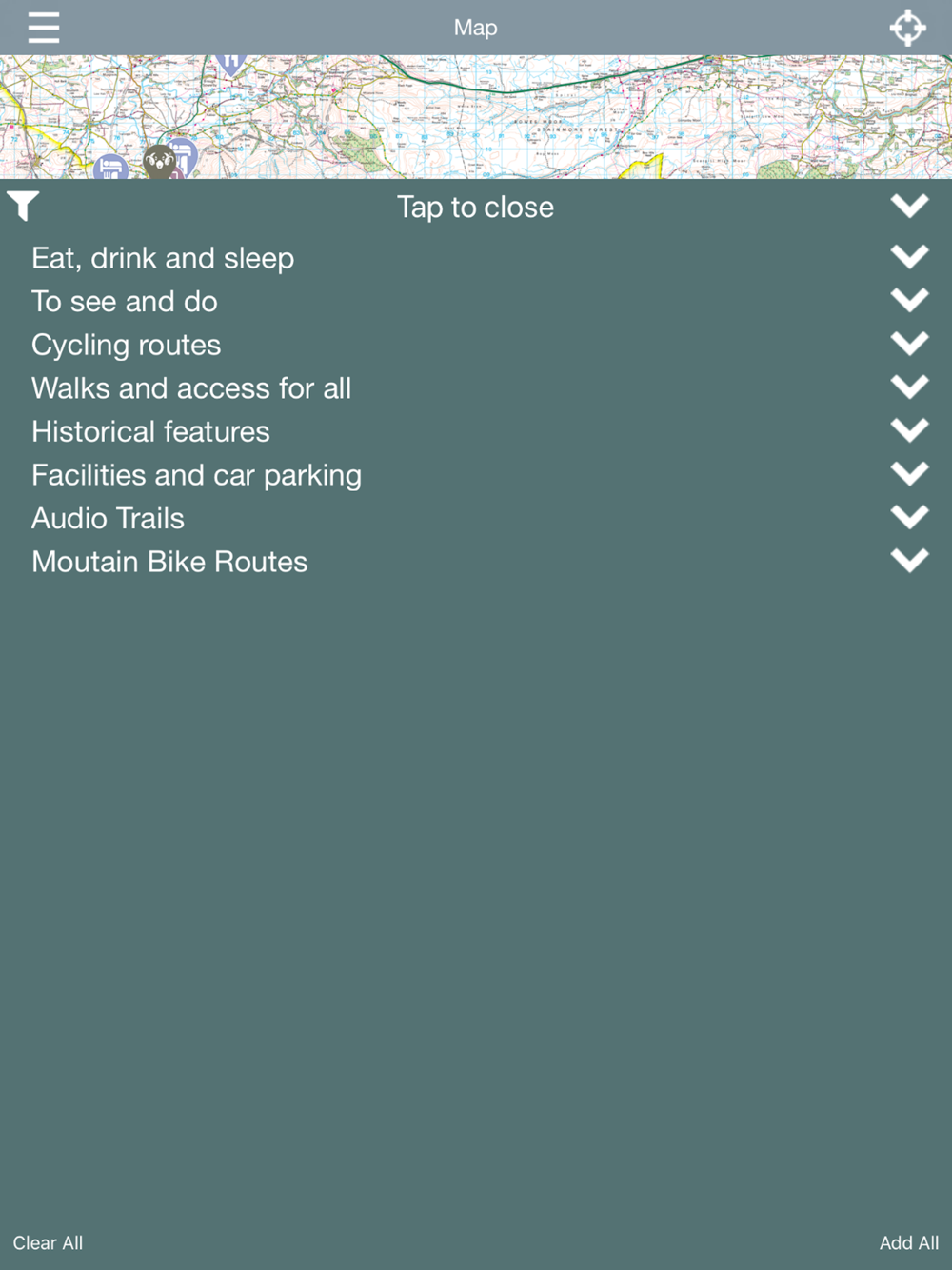Tap the map preview area

476,117
